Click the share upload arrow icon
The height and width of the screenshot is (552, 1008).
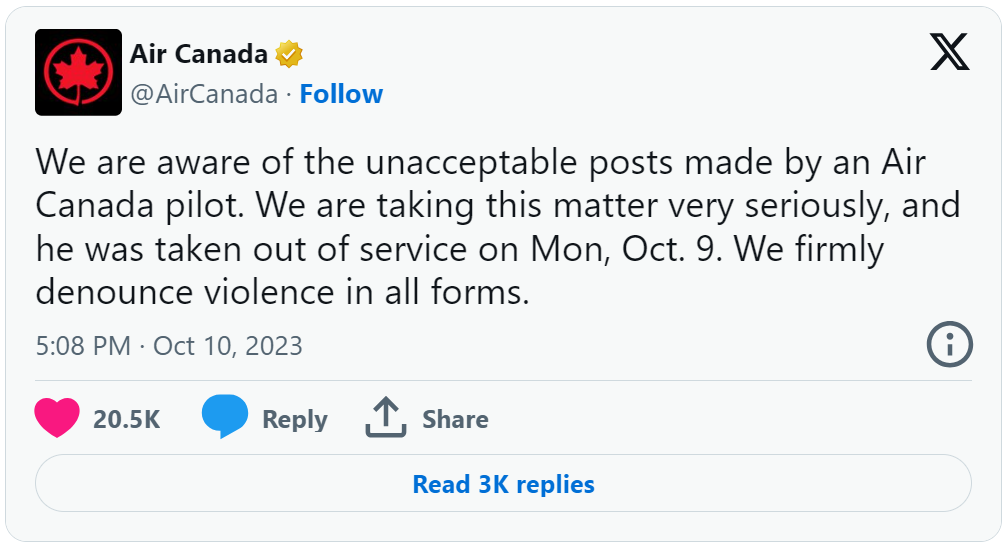pyautogui.click(x=386, y=417)
